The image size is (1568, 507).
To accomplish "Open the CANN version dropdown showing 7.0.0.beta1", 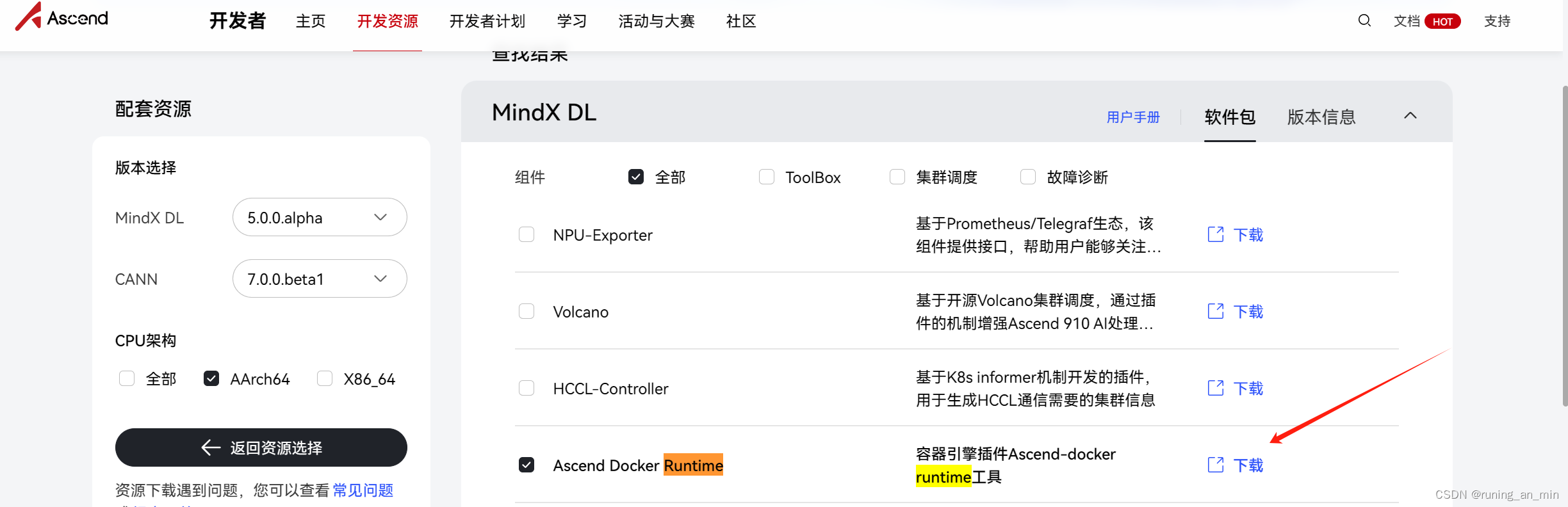I will (319, 278).
